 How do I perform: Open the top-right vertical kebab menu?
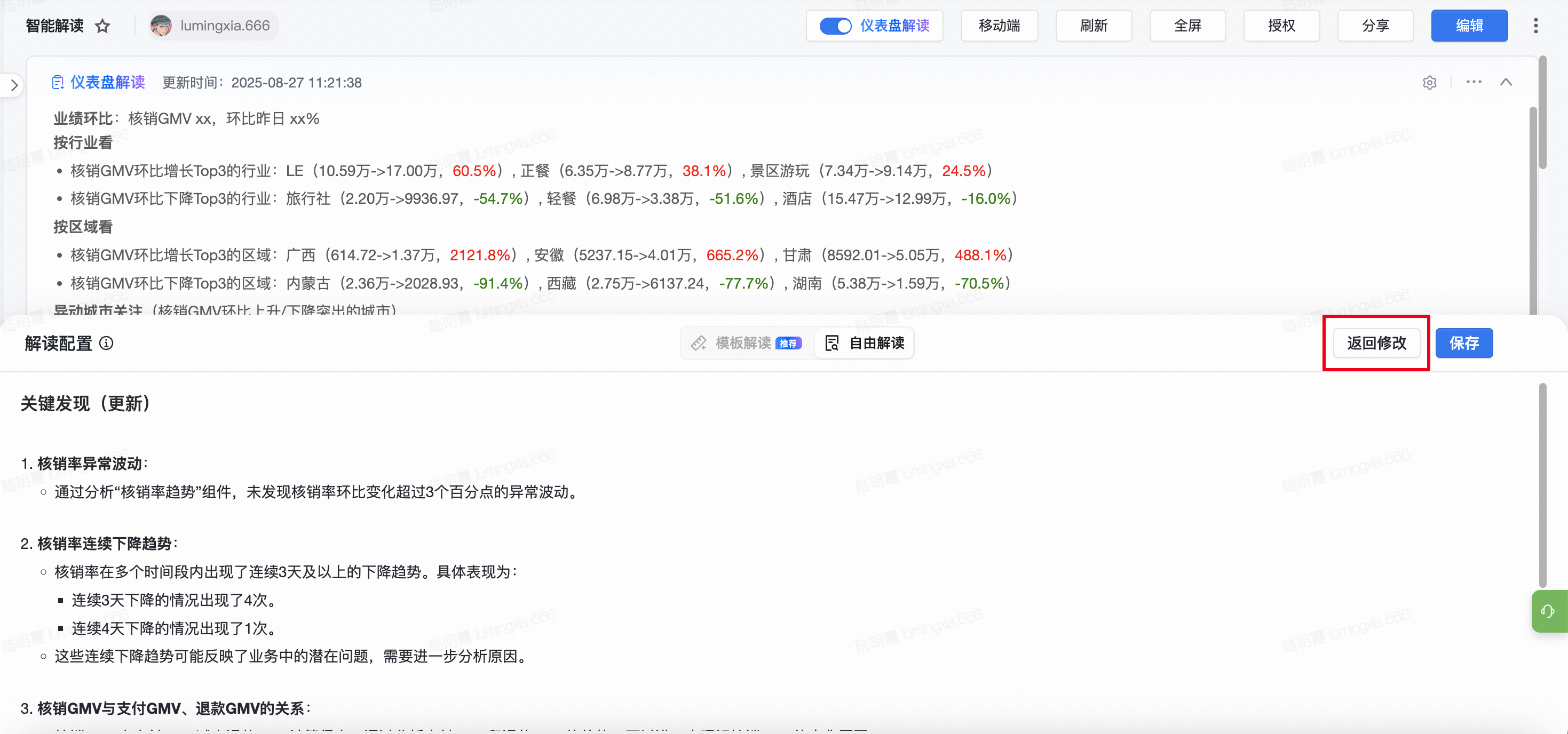pos(1535,26)
